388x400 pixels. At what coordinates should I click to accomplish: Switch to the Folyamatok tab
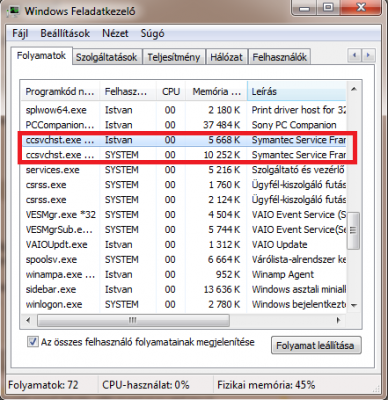[x=41, y=55]
